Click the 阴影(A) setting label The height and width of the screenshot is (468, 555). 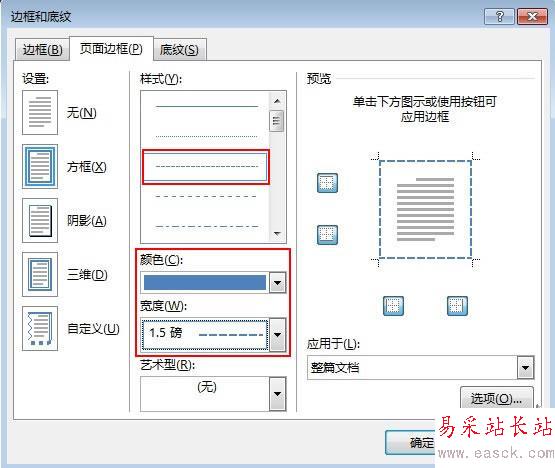click(87, 221)
